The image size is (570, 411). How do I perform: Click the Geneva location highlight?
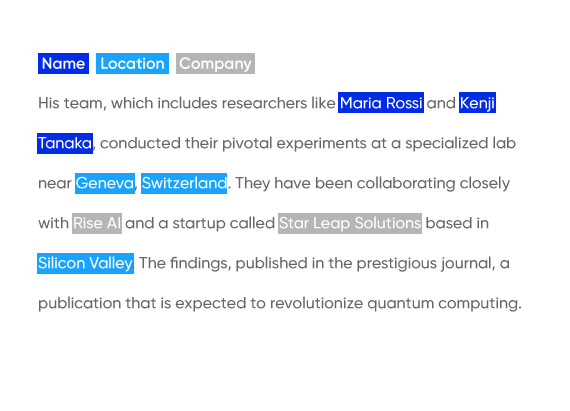coord(105,184)
